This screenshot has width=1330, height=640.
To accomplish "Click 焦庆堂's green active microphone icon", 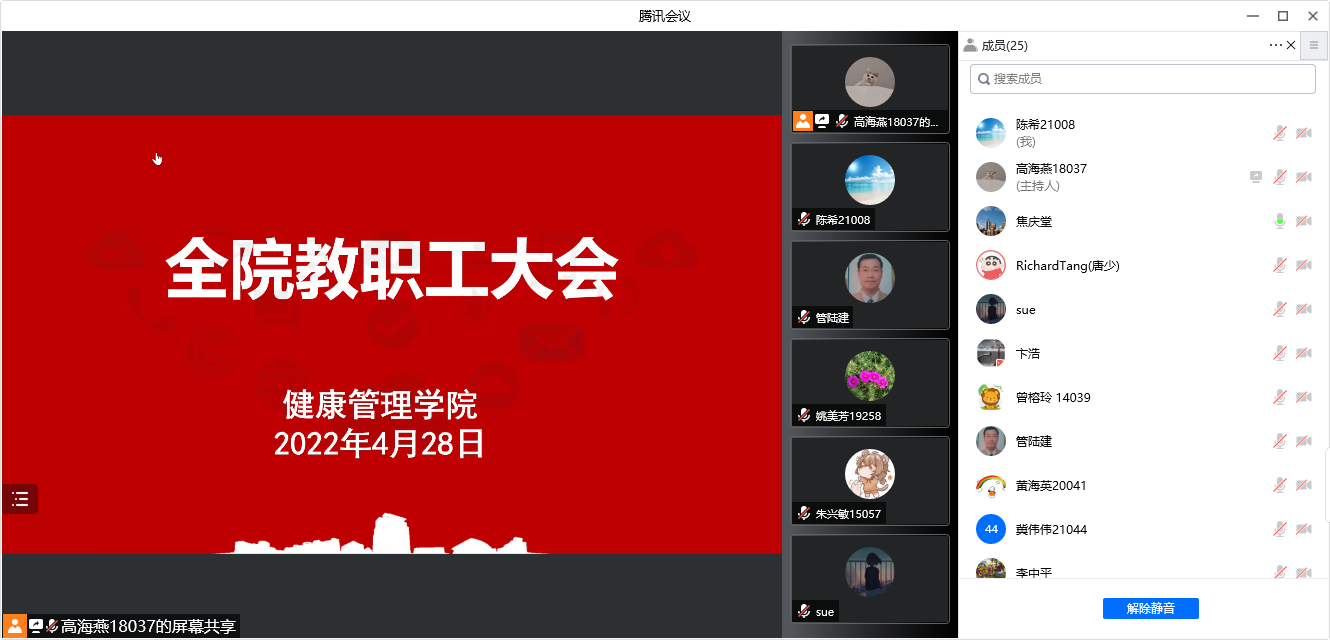I will [x=1279, y=221].
